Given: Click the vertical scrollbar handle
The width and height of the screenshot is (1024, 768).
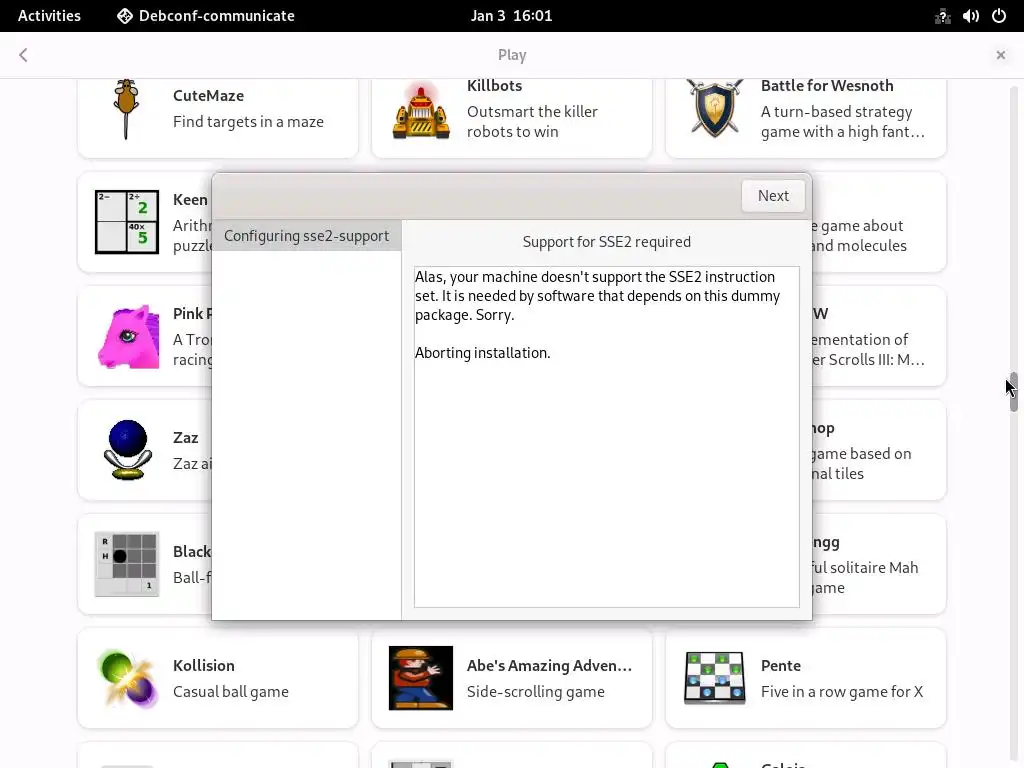Looking at the screenshot, I should coord(1014,392).
